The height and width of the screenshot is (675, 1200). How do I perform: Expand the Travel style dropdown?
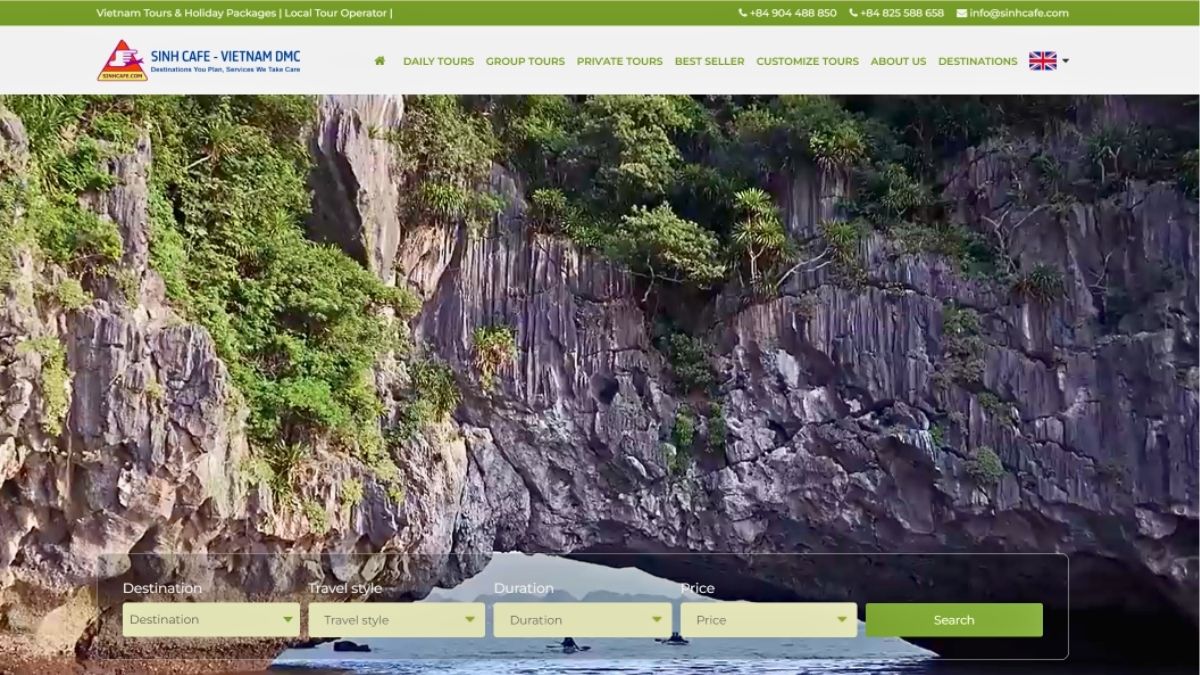click(397, 620)
